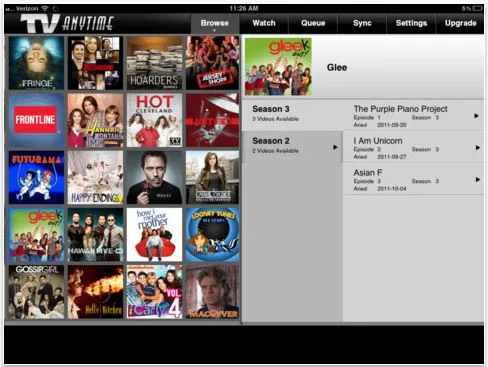Tap the battery indicator icon
This screenshot has width=488, height=367.
pos(477,8)
